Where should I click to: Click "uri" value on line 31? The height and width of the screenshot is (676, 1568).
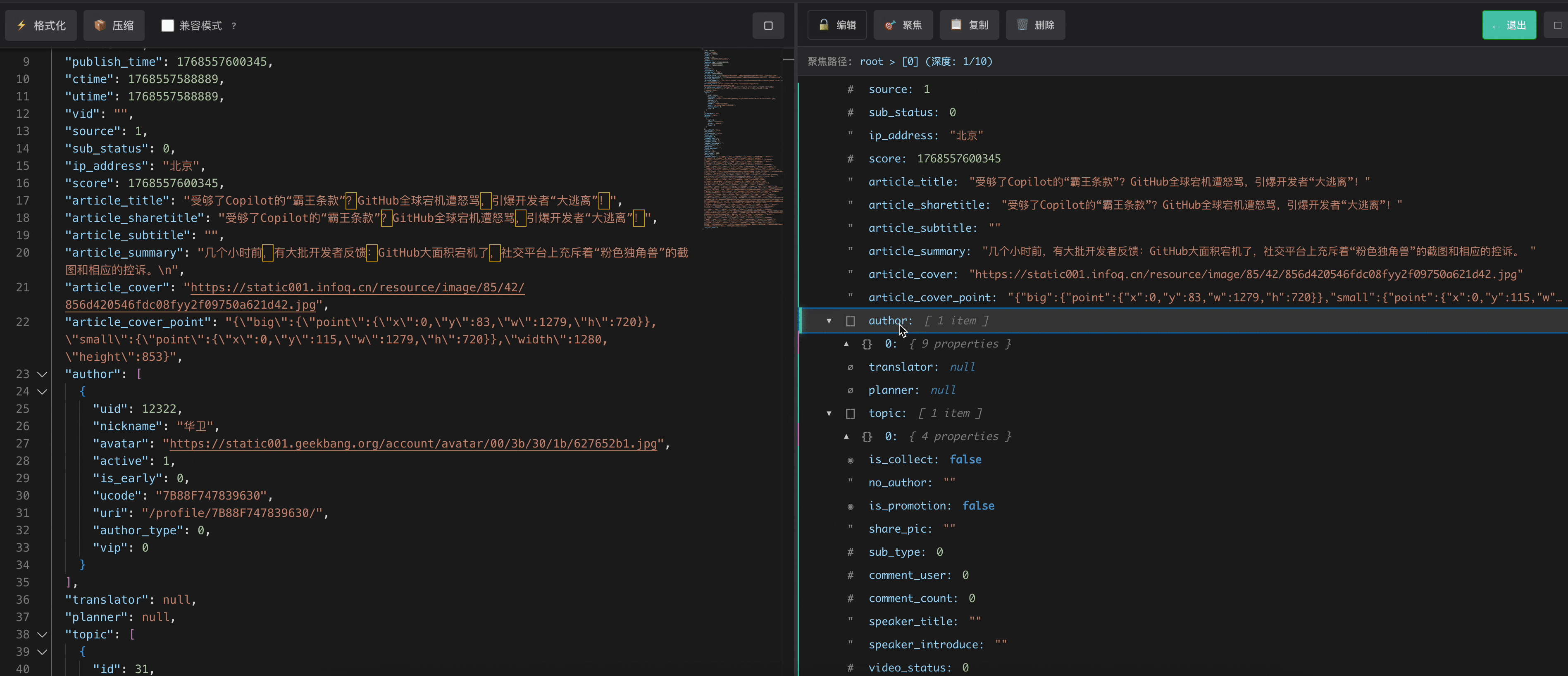[232, 513]
